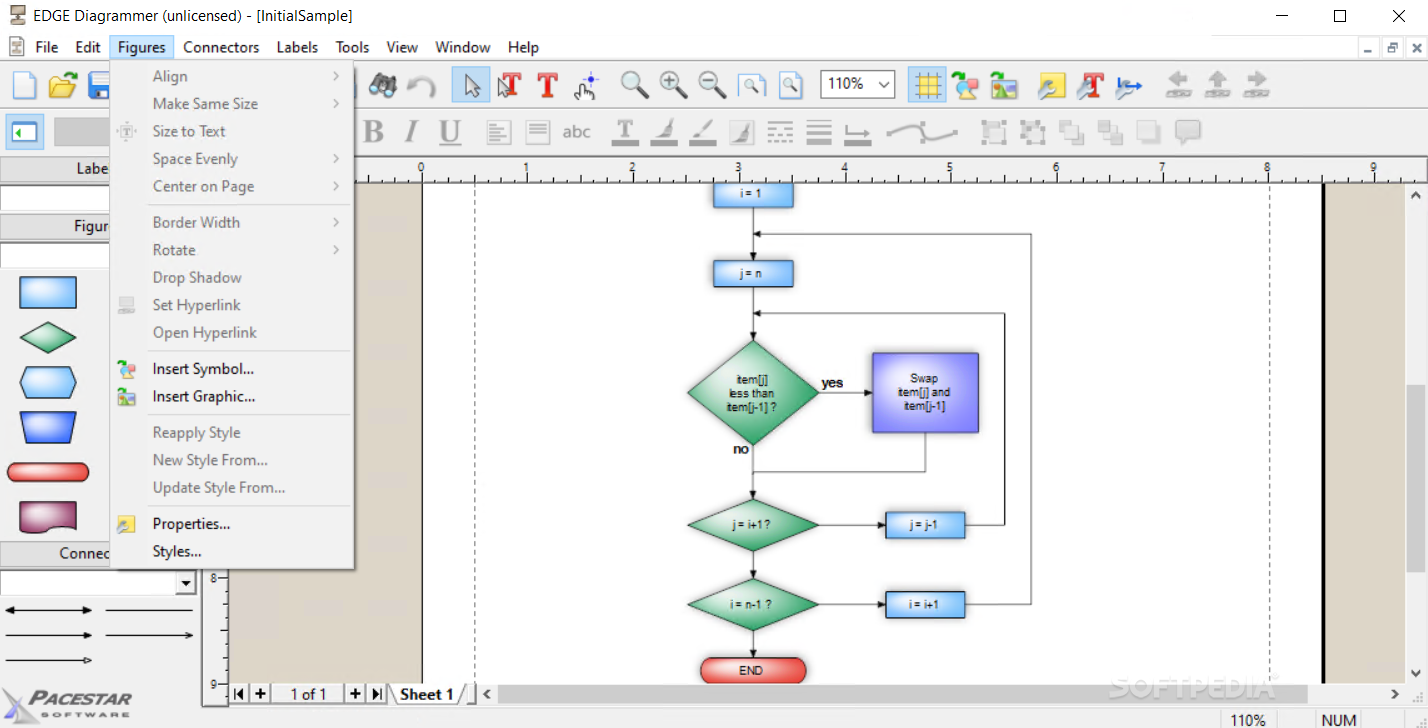Choose Properties... from Figures menu
1428x728 pixels.
point(232,523)
